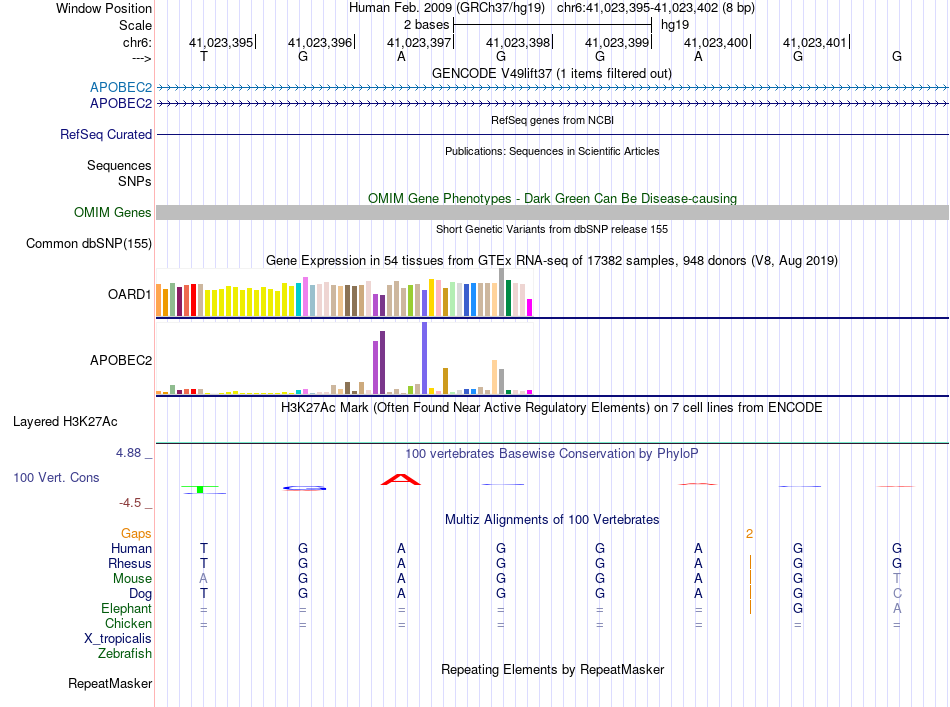The width and height of the screenshot is (950, 707).
Task: Select the Scale track label
Action: [135, 25]
